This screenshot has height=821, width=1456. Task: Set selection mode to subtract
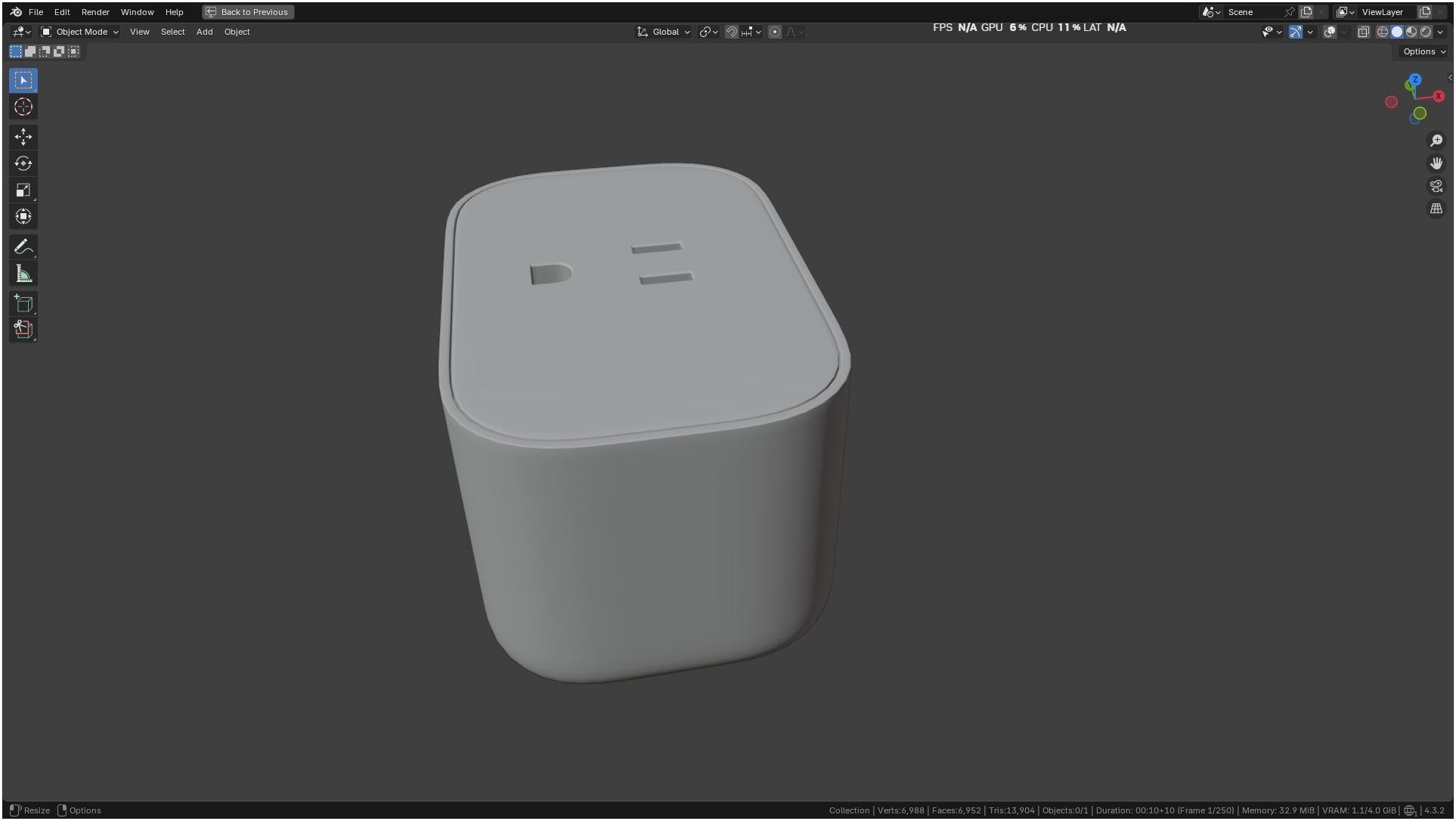(x=45, y=51)
